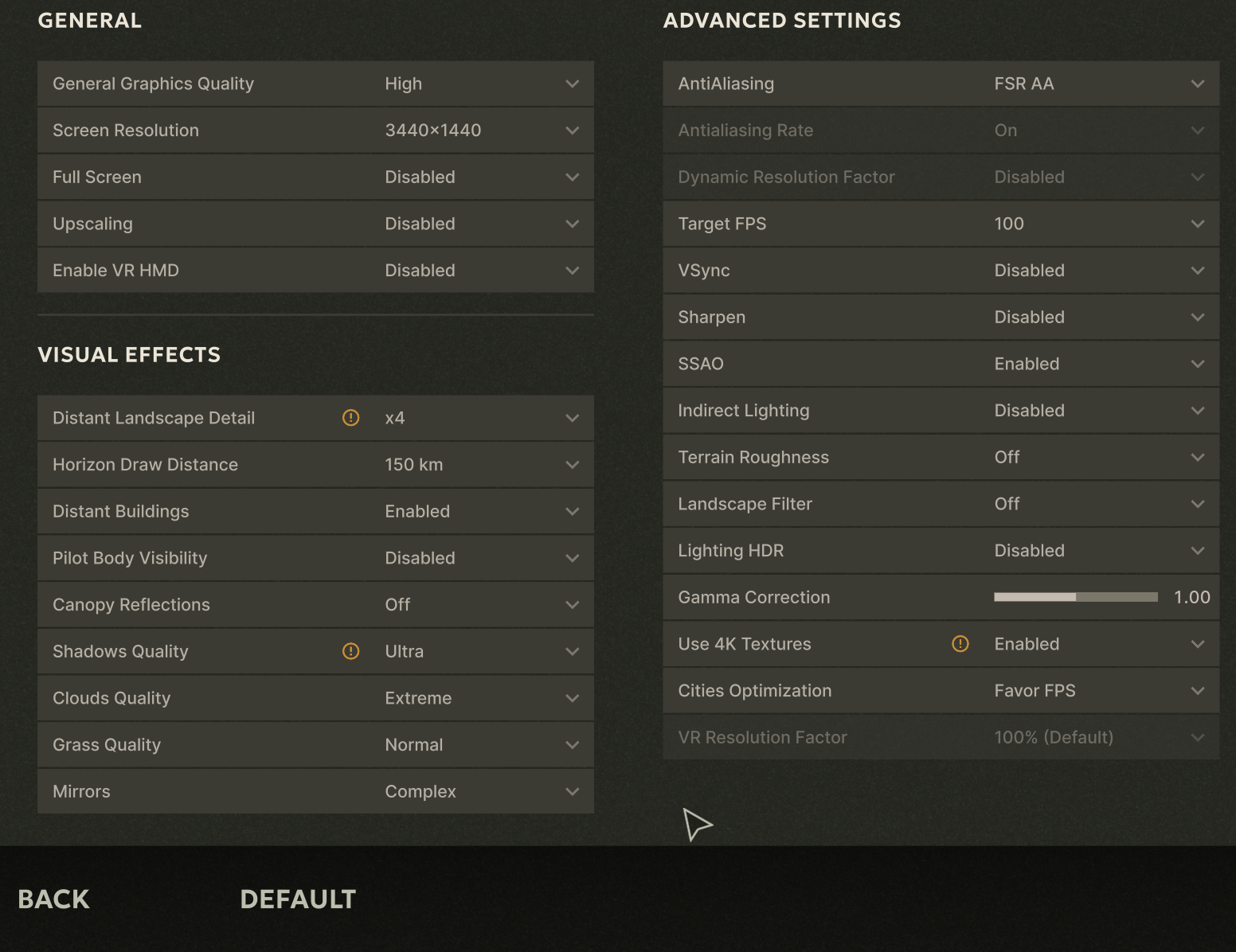Image resolution: width=1236 pixels, height=952 pixels.
Task: Click the GENERAL section heading
Action: point(90,21)
